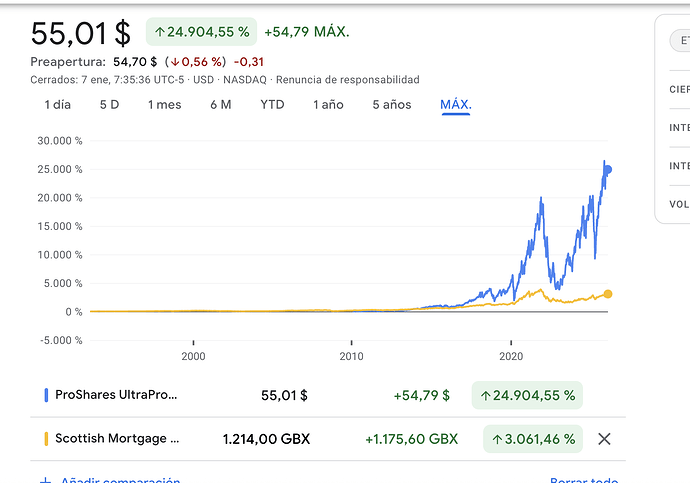Click the blue ProShares UltraPro color swatch
The width and height of the screenshot is (690, 483).
click(x=46, y=395)
